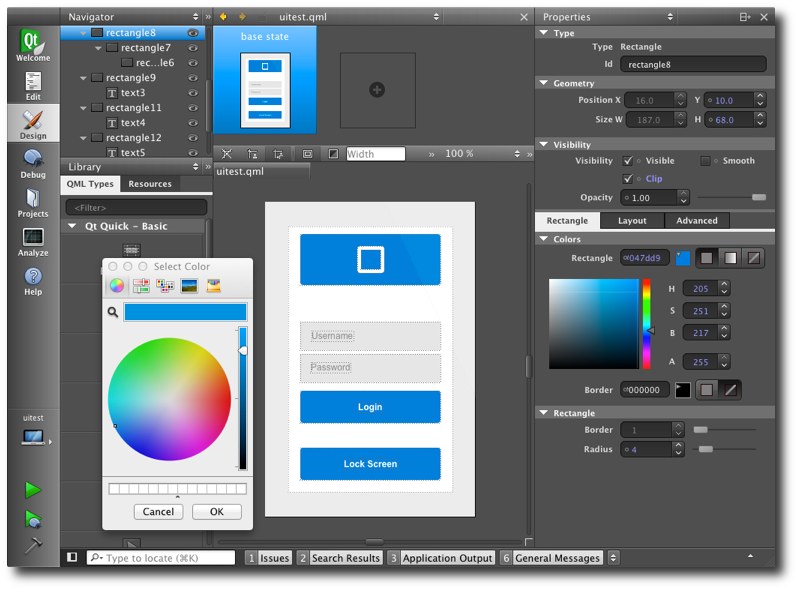
Task: Collapse rectangle11 in the Navigator tree
Action: (84, 108)
